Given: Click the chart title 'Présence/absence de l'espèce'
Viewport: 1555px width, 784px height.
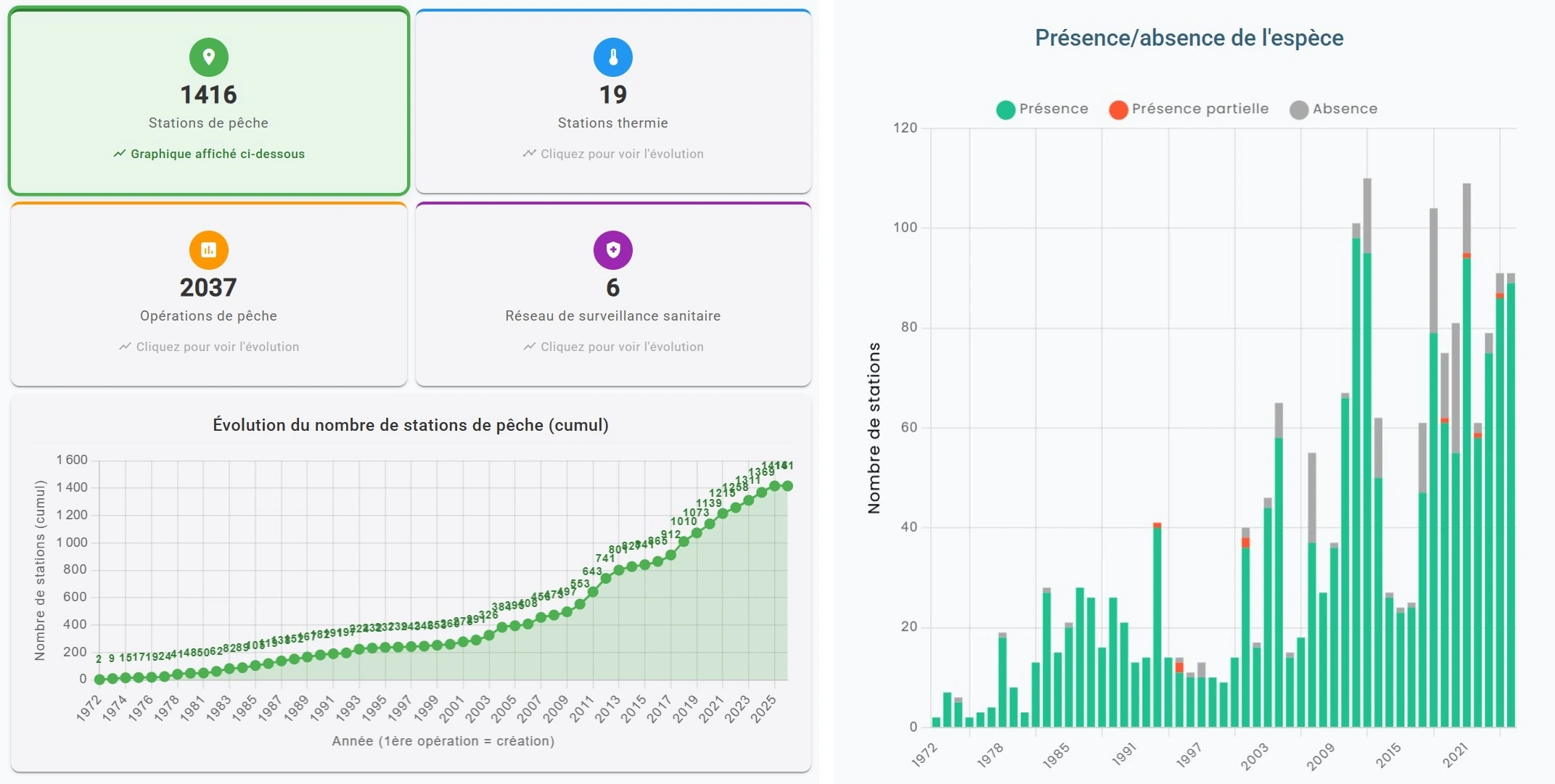Looking at the screenshot, I should click(x=1189, y=38).
